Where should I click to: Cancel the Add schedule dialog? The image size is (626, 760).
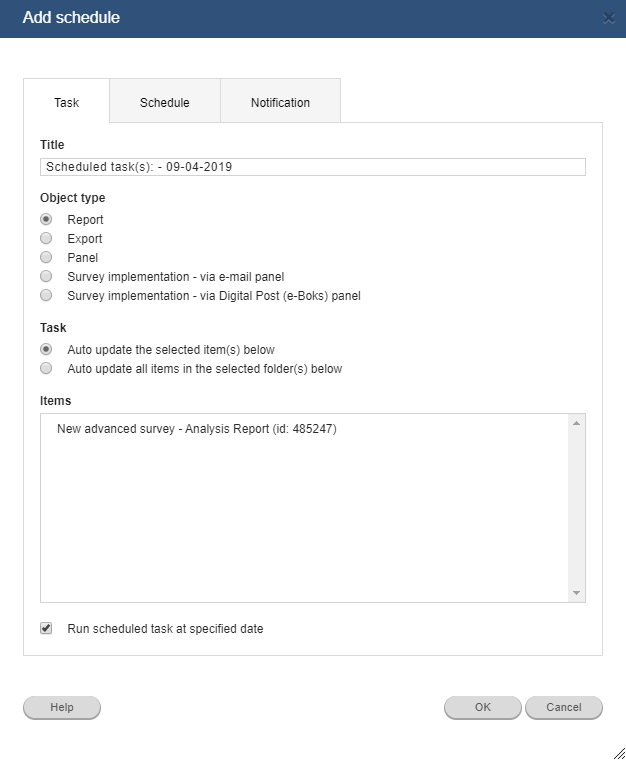coord(564,708)
